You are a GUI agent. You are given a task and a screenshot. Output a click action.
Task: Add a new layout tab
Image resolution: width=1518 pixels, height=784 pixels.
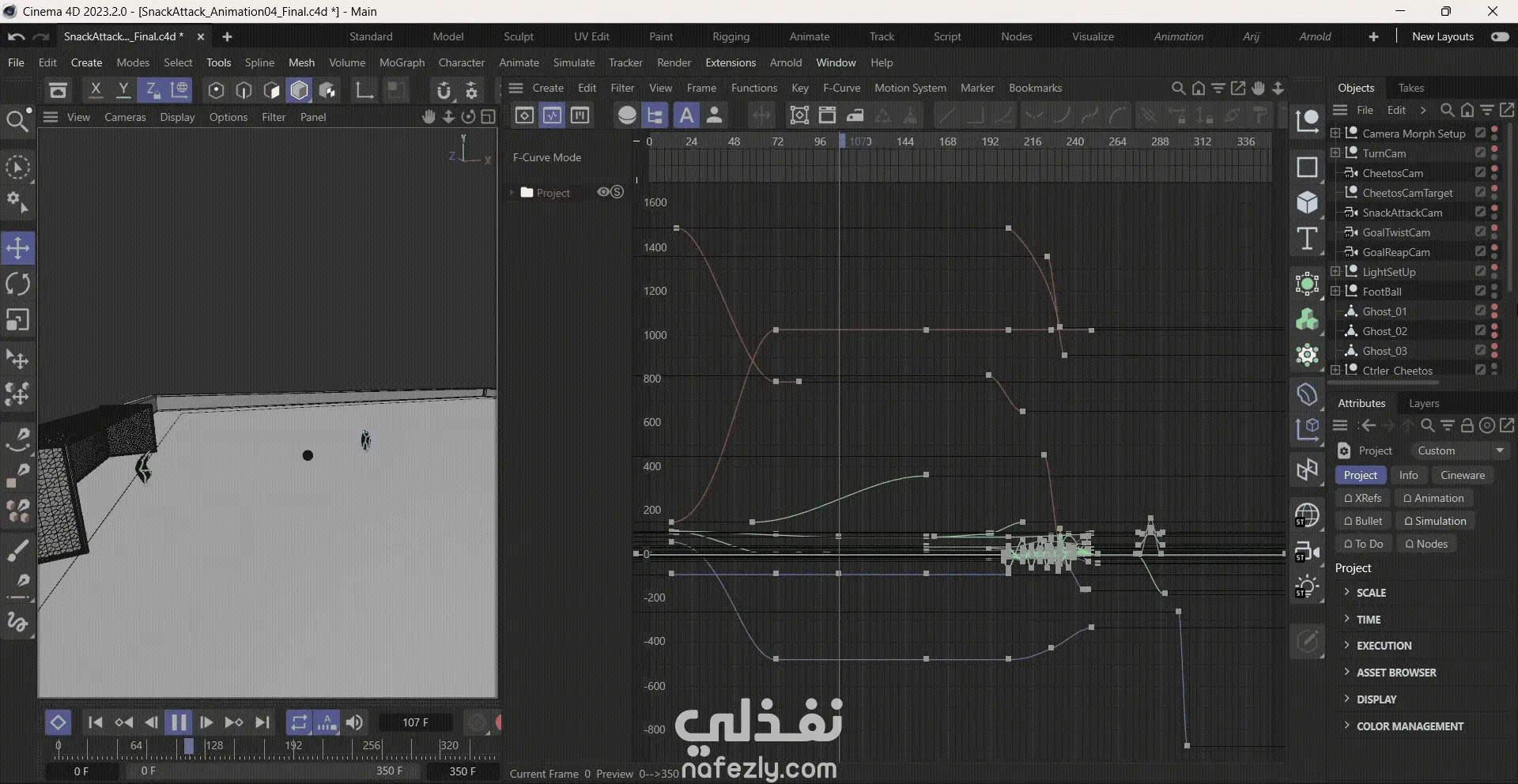[1373, 37]
